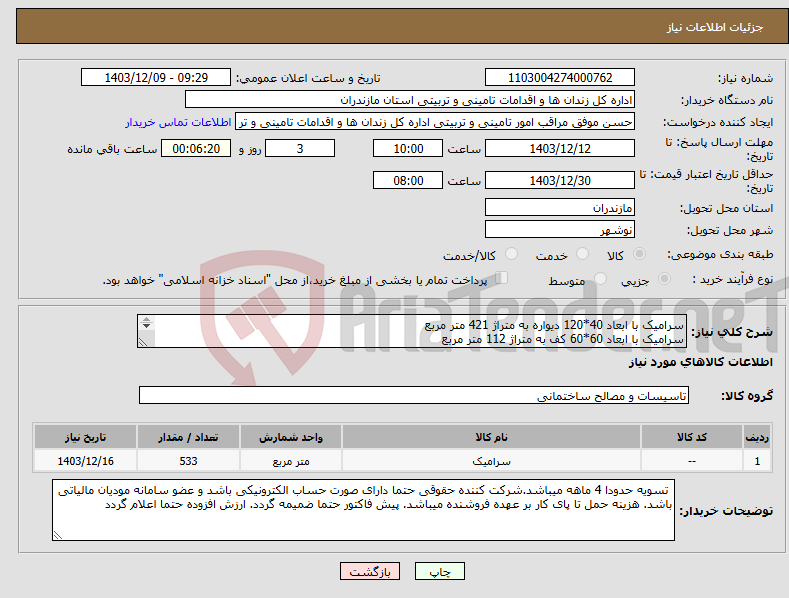
Task: Click the price validity time 08:00
Action: pos(408,180)
